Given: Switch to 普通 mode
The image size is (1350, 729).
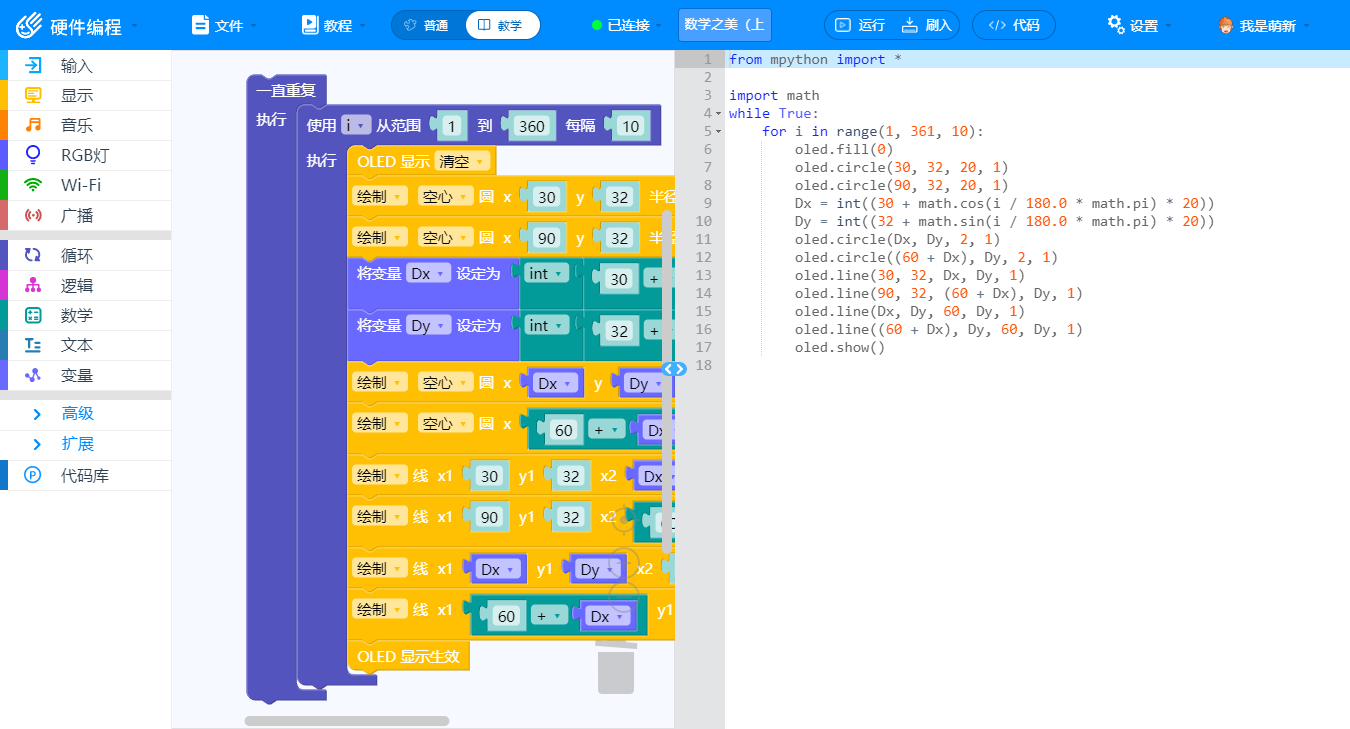Looking at the screenshot, I should tap(427, 25).
